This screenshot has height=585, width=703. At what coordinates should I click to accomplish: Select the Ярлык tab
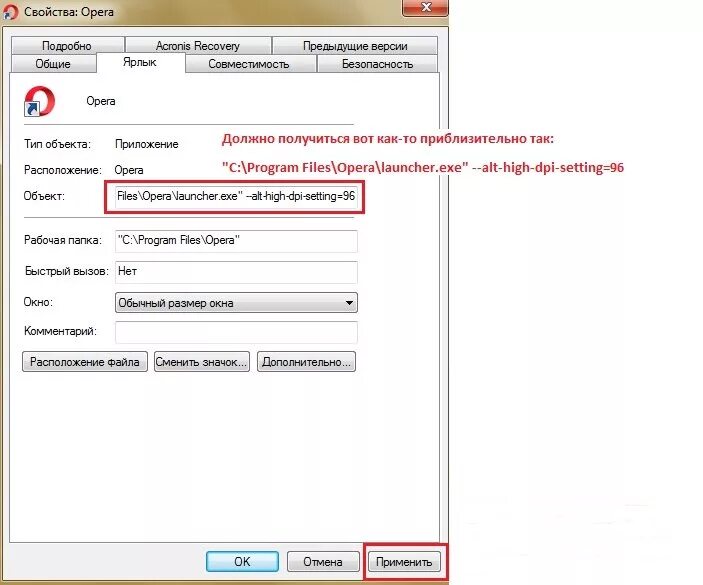[140, 62]
